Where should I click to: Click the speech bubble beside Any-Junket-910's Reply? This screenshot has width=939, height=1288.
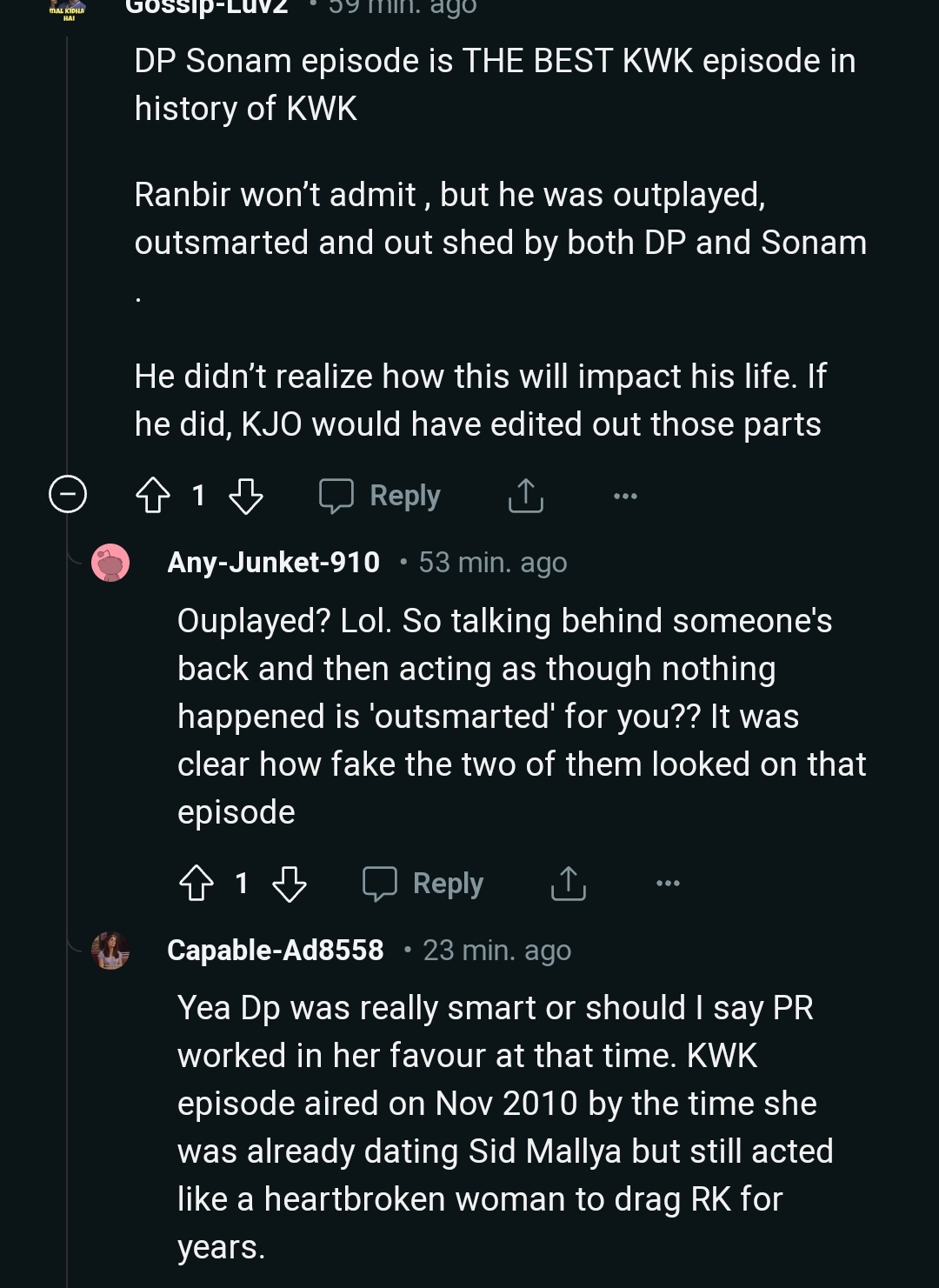[x=379, y=884]
